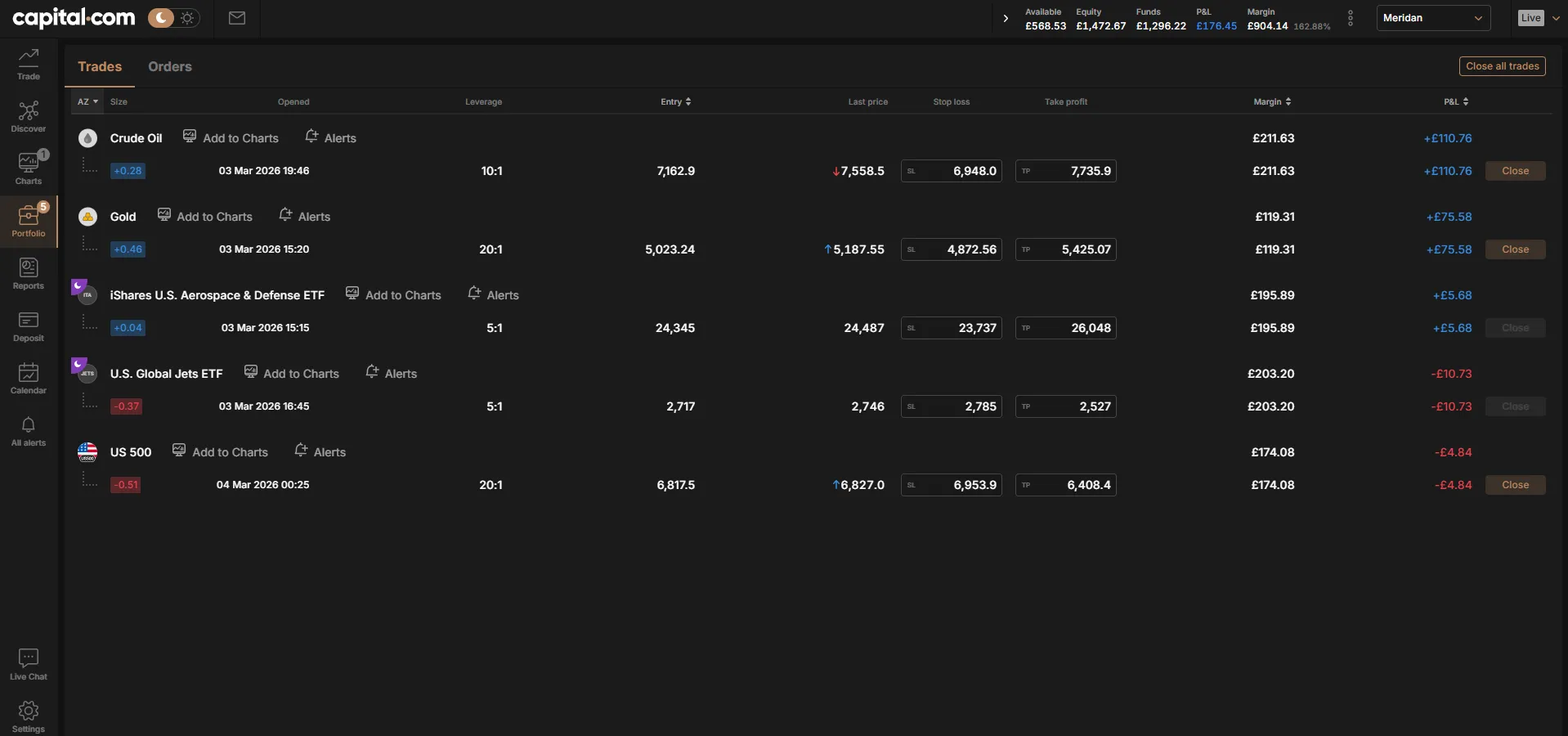
Task: Set Alerts for Crude Oil
Action: tap(330, 137)
